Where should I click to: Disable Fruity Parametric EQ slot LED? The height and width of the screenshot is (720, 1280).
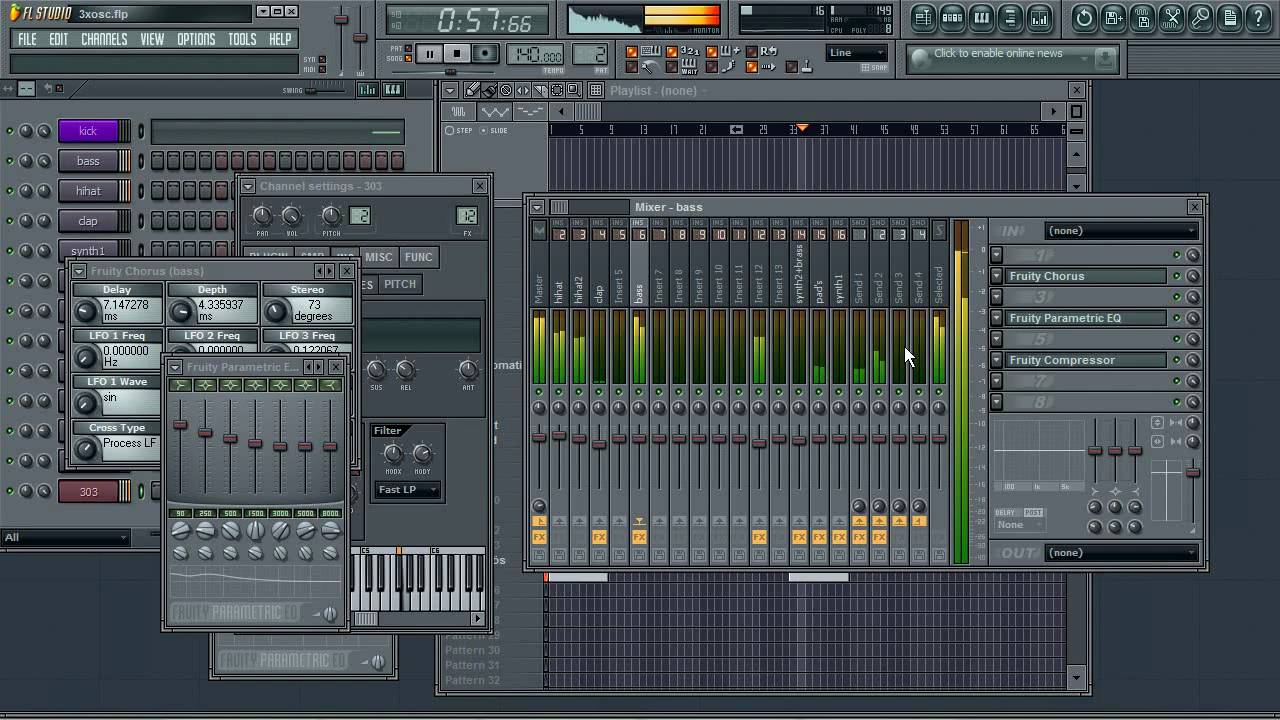click(x=1177, y=318)
